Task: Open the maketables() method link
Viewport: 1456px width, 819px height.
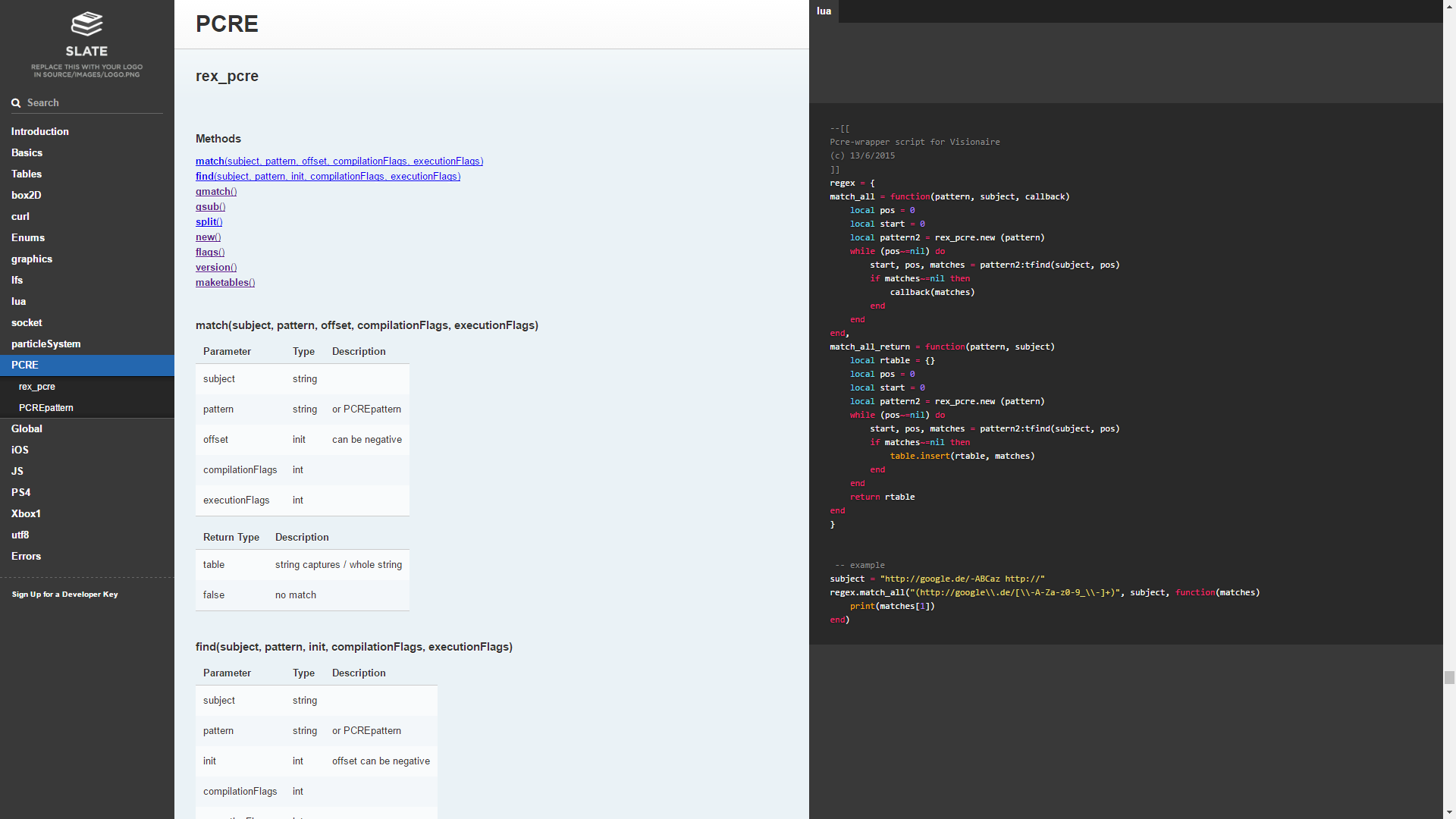Action: tap(225, 282)
